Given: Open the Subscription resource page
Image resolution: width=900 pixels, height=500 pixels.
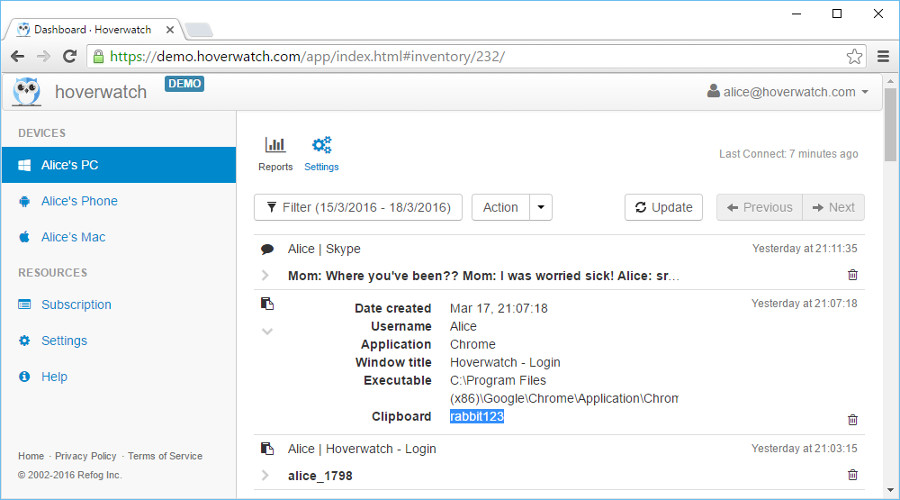Looking at the screenshot, I should pos(76,305).
